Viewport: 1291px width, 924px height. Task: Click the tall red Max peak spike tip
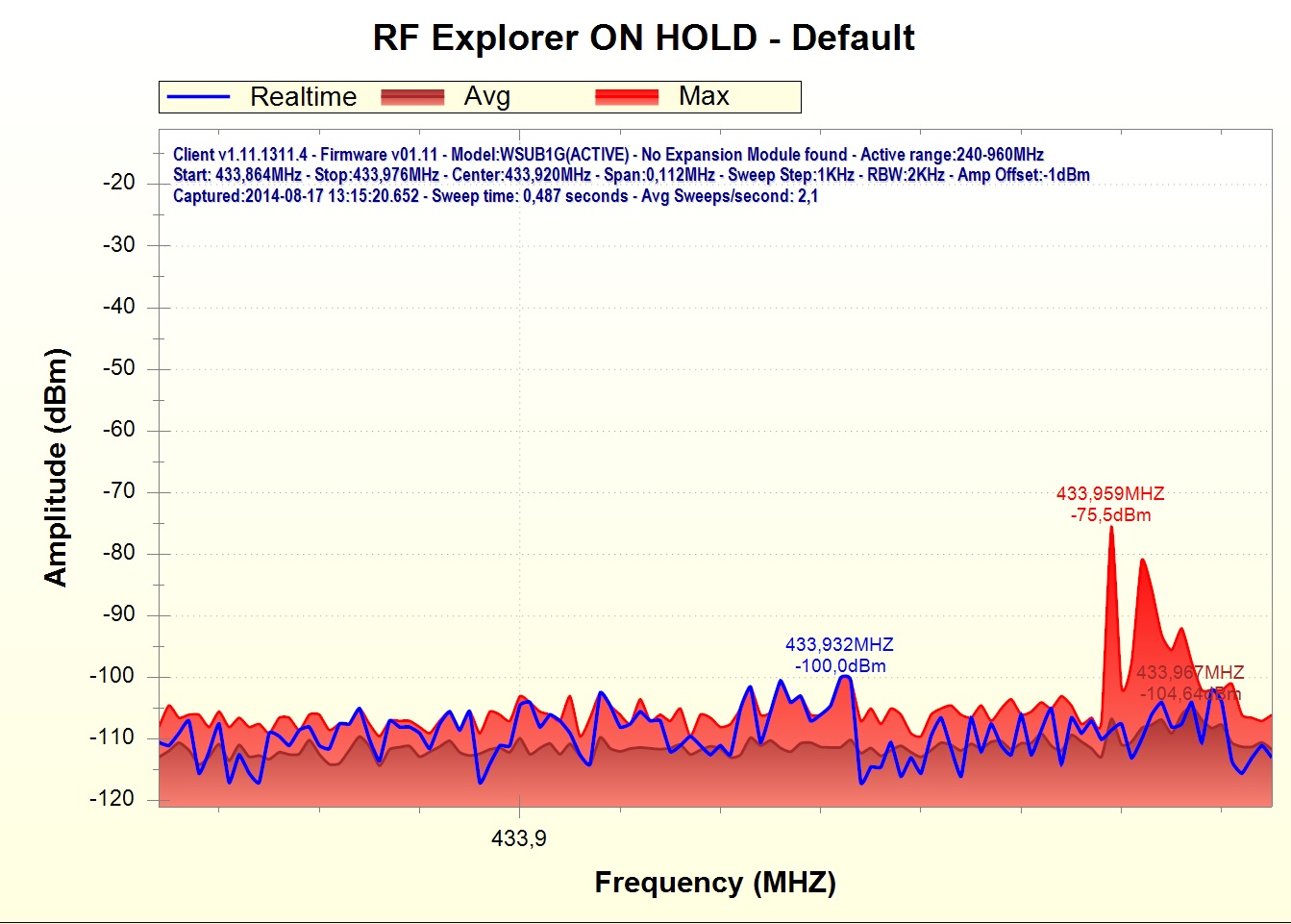pos(1111,528)
